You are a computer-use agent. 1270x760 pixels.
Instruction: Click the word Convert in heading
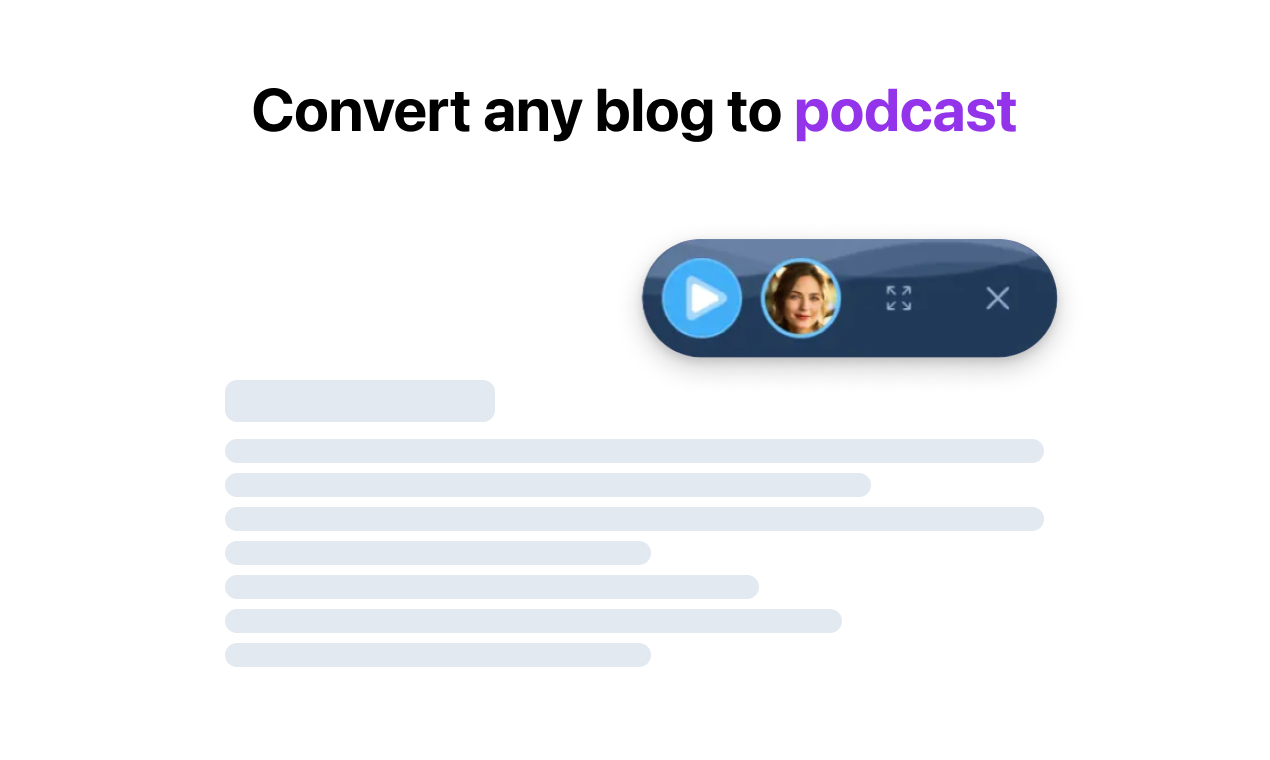pyautogui.click(x=361, y=110)
